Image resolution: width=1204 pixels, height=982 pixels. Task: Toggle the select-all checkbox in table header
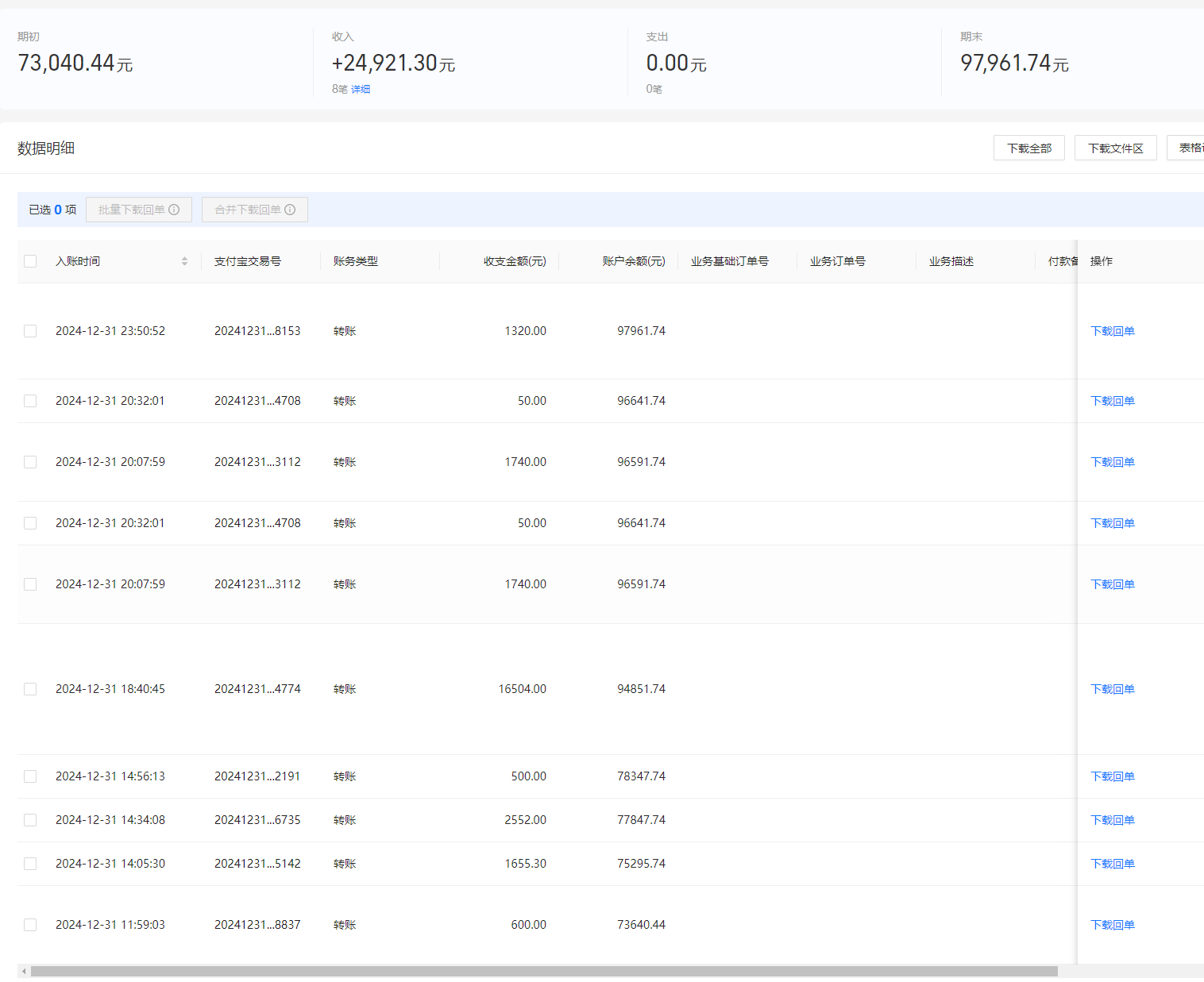(30, 261)
